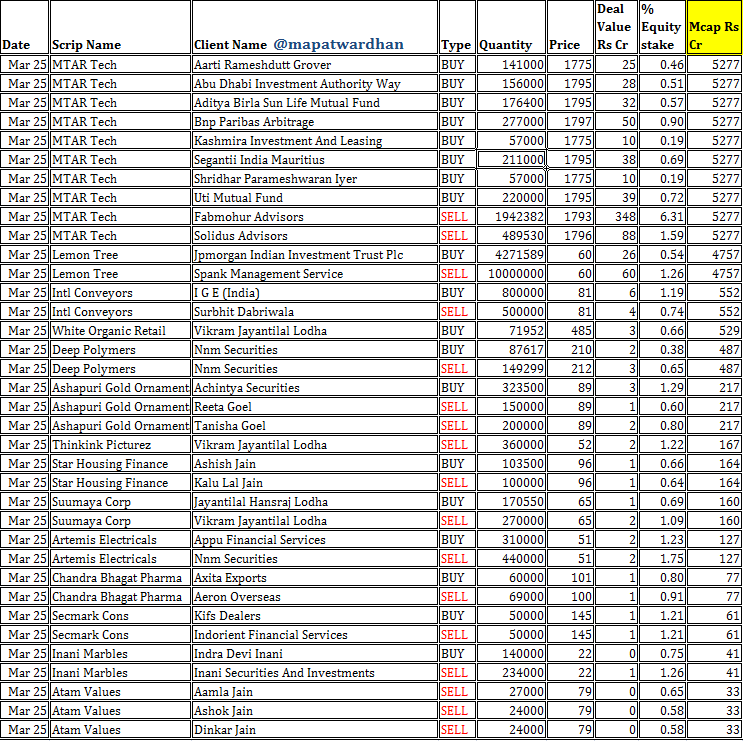
Task: Click Mcap 4757 in Jpmorgan row
Action: coord(715,254)
